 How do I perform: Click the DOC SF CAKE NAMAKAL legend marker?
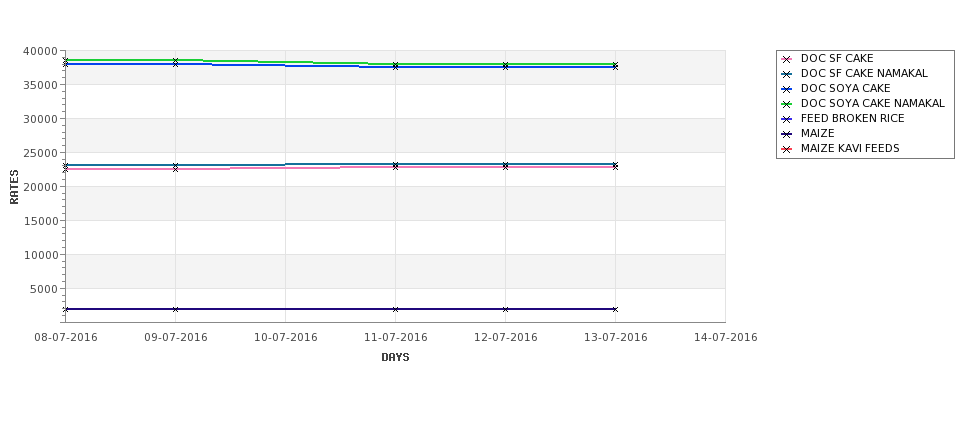786,74
